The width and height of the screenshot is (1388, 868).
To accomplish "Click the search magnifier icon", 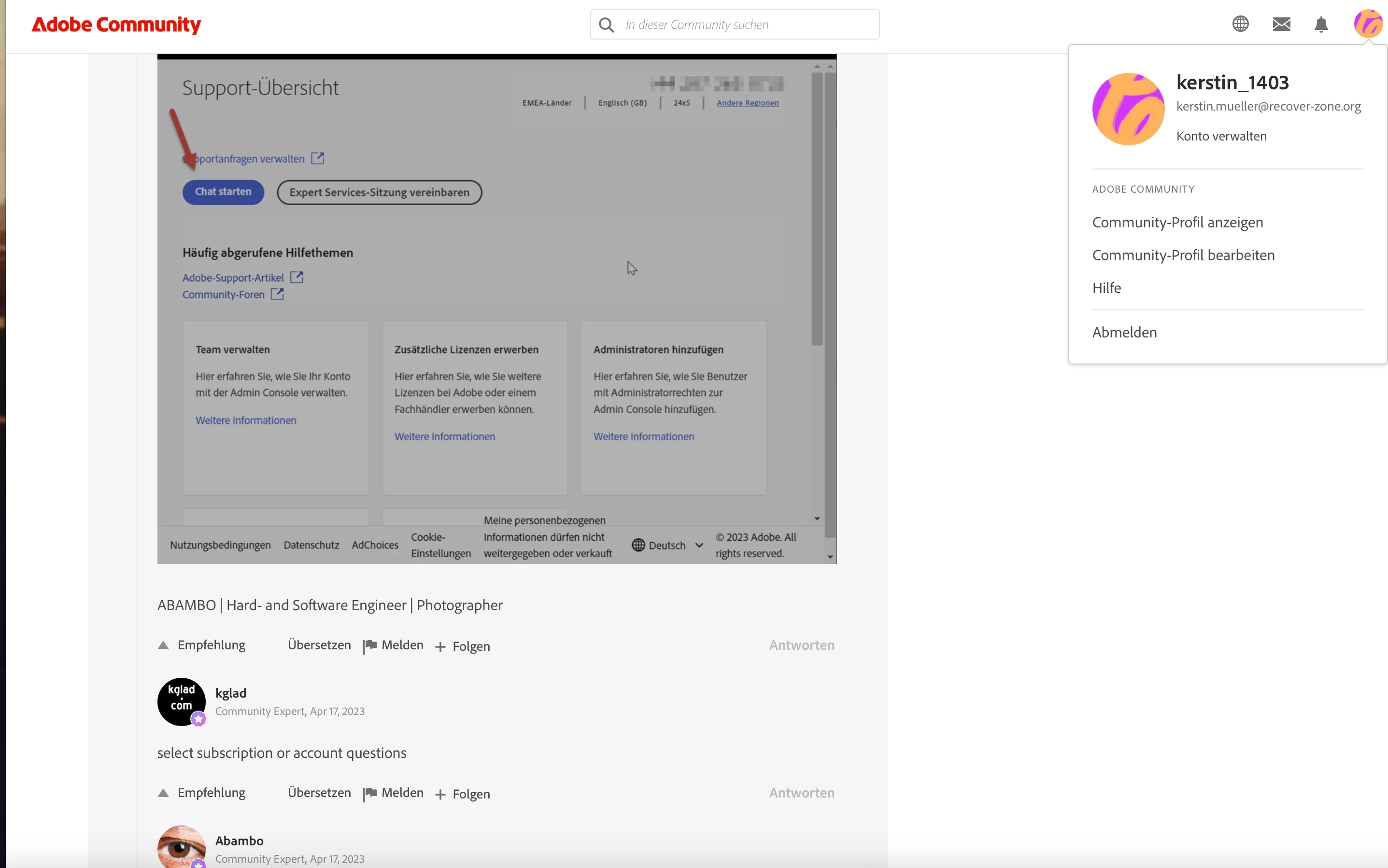I will click(606, 25).
